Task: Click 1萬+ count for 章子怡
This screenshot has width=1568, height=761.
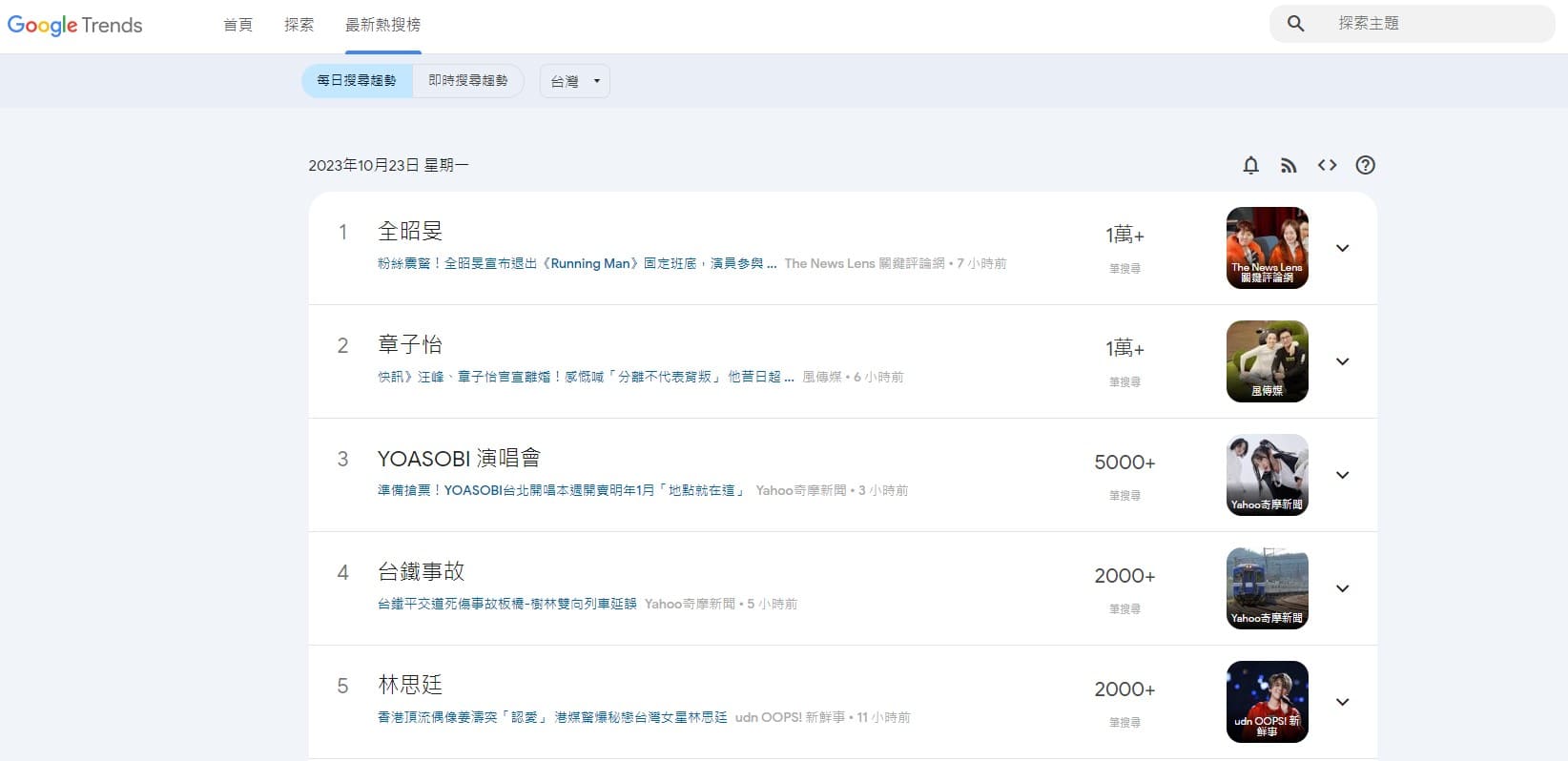Action: 1124,348
